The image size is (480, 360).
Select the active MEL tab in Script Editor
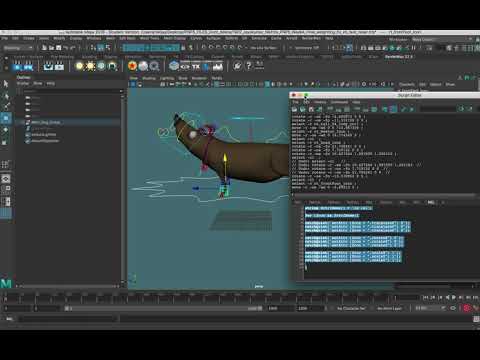pos(431,202)
